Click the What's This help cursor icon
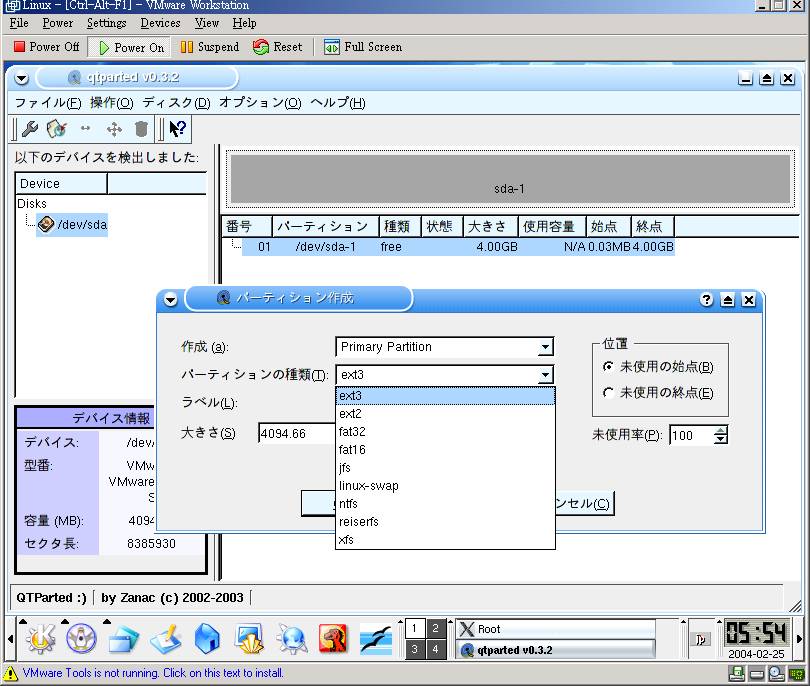The height and width of the screenshot is (686, 810). tap(178, 129)
